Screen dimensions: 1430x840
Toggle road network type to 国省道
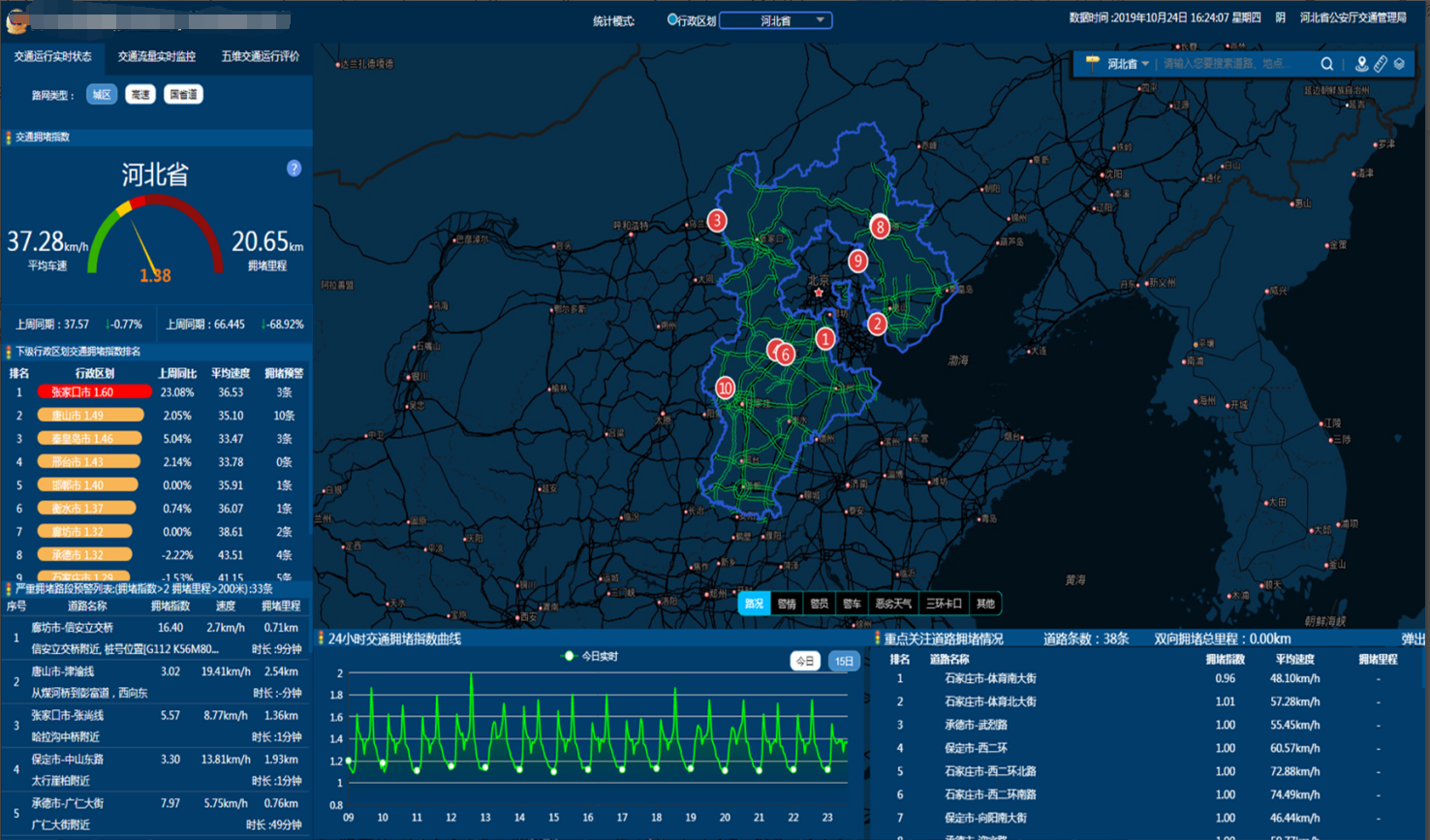(x=183, y=95)
